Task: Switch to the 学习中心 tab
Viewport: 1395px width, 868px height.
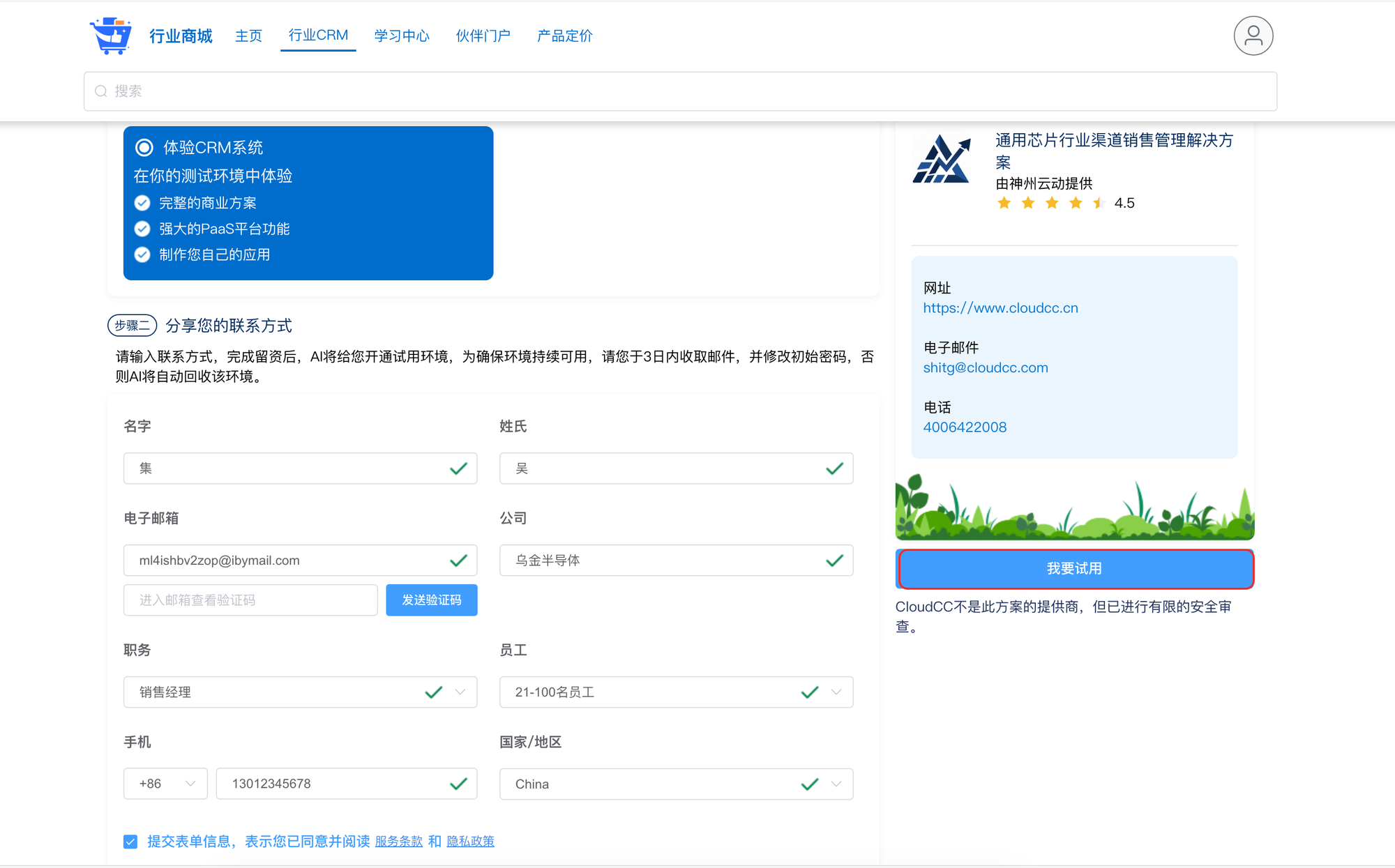Action: click(401, 36)
